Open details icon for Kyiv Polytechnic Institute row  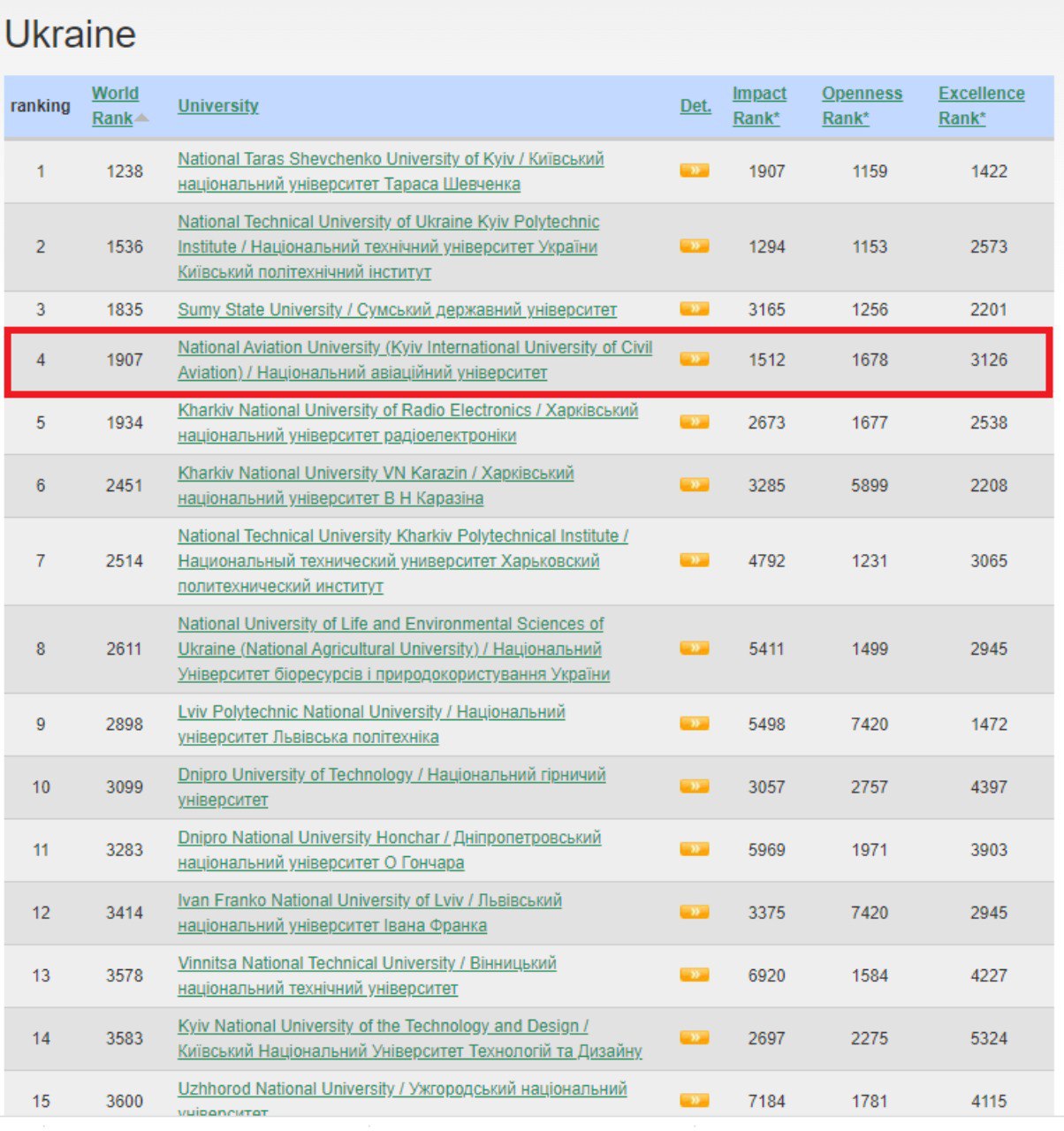[695, 246]
